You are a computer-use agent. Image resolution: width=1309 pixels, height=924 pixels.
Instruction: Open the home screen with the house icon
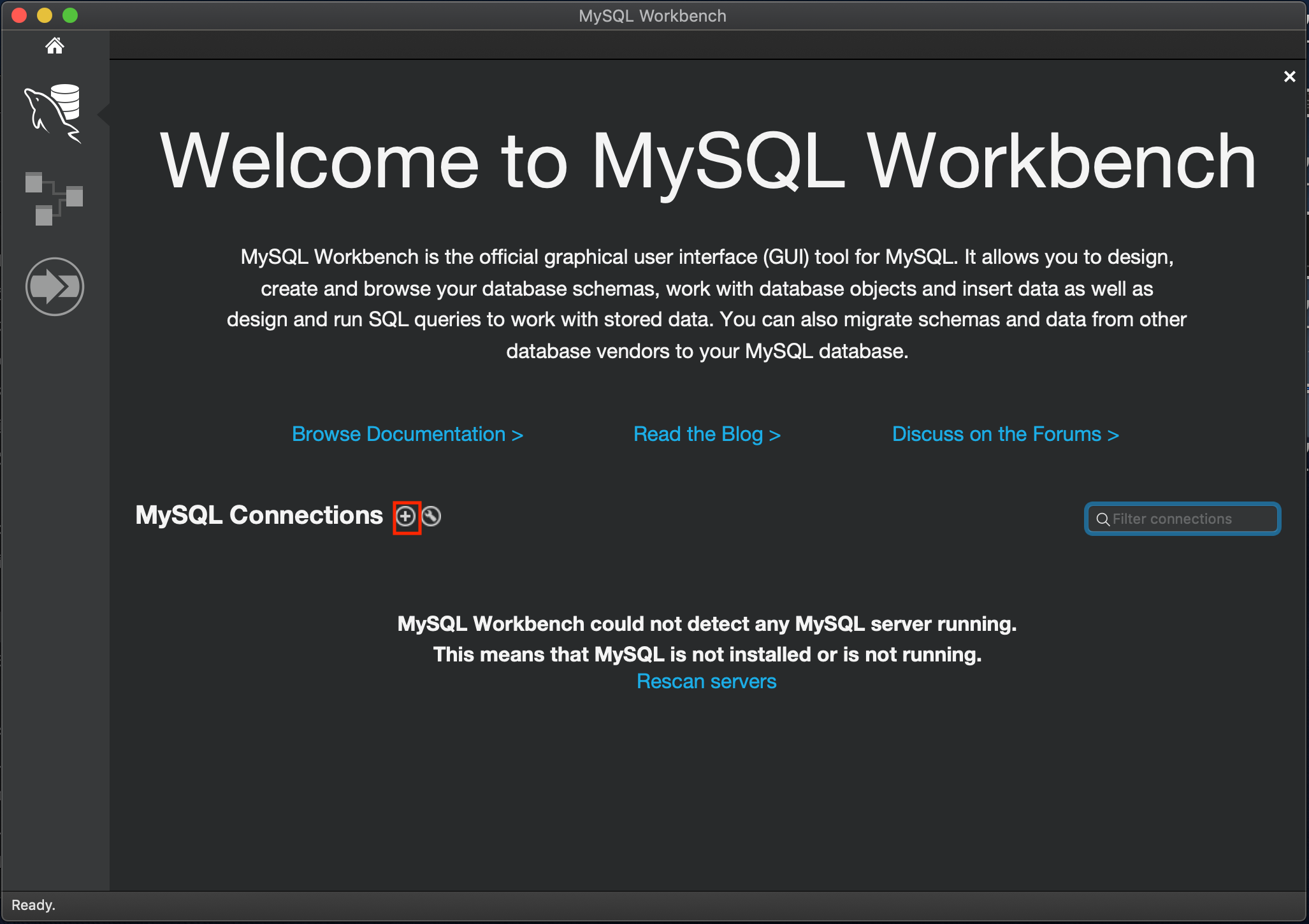coord(54,45)
